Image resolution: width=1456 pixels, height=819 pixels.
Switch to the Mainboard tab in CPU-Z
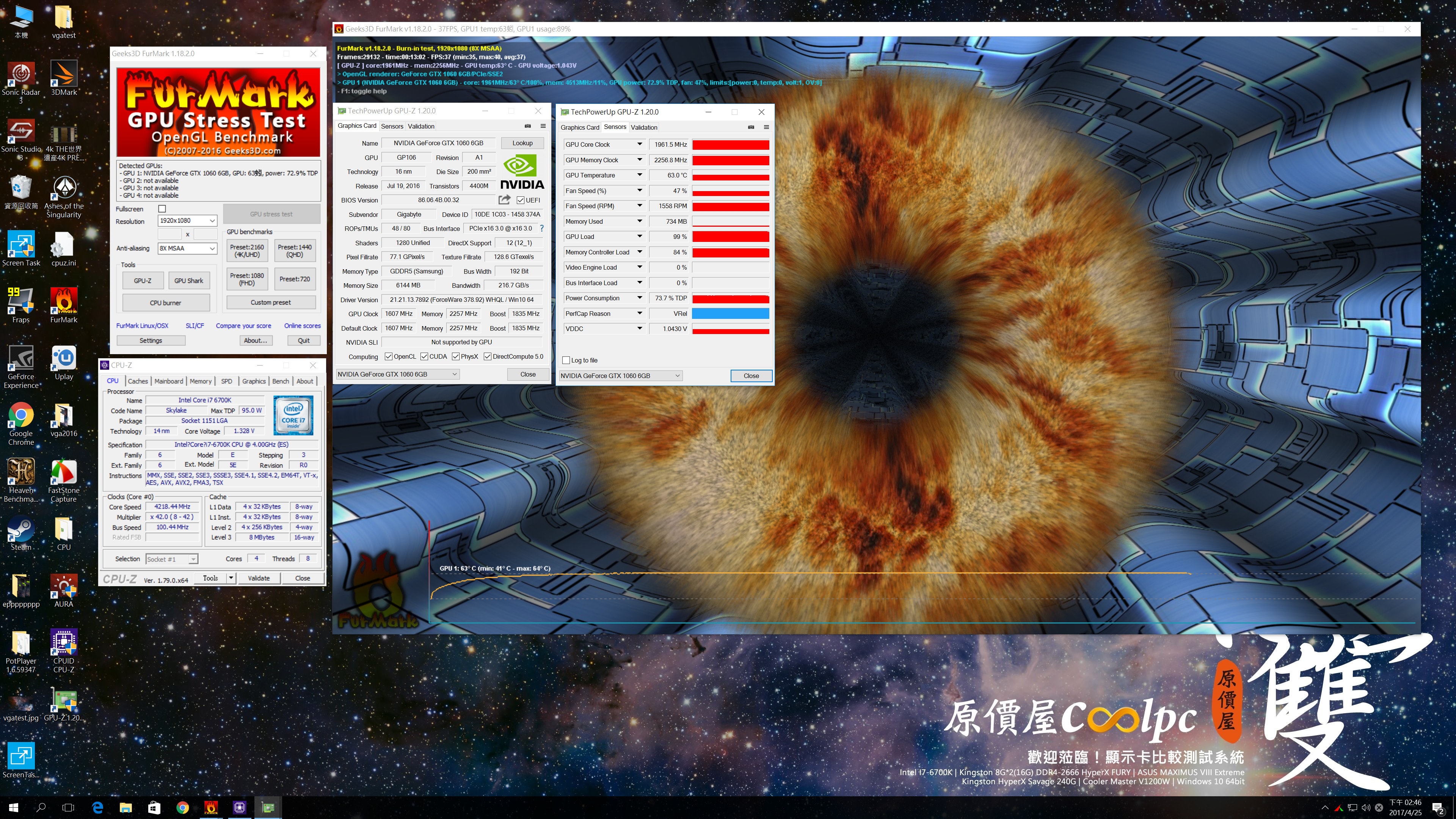point(168,381)
